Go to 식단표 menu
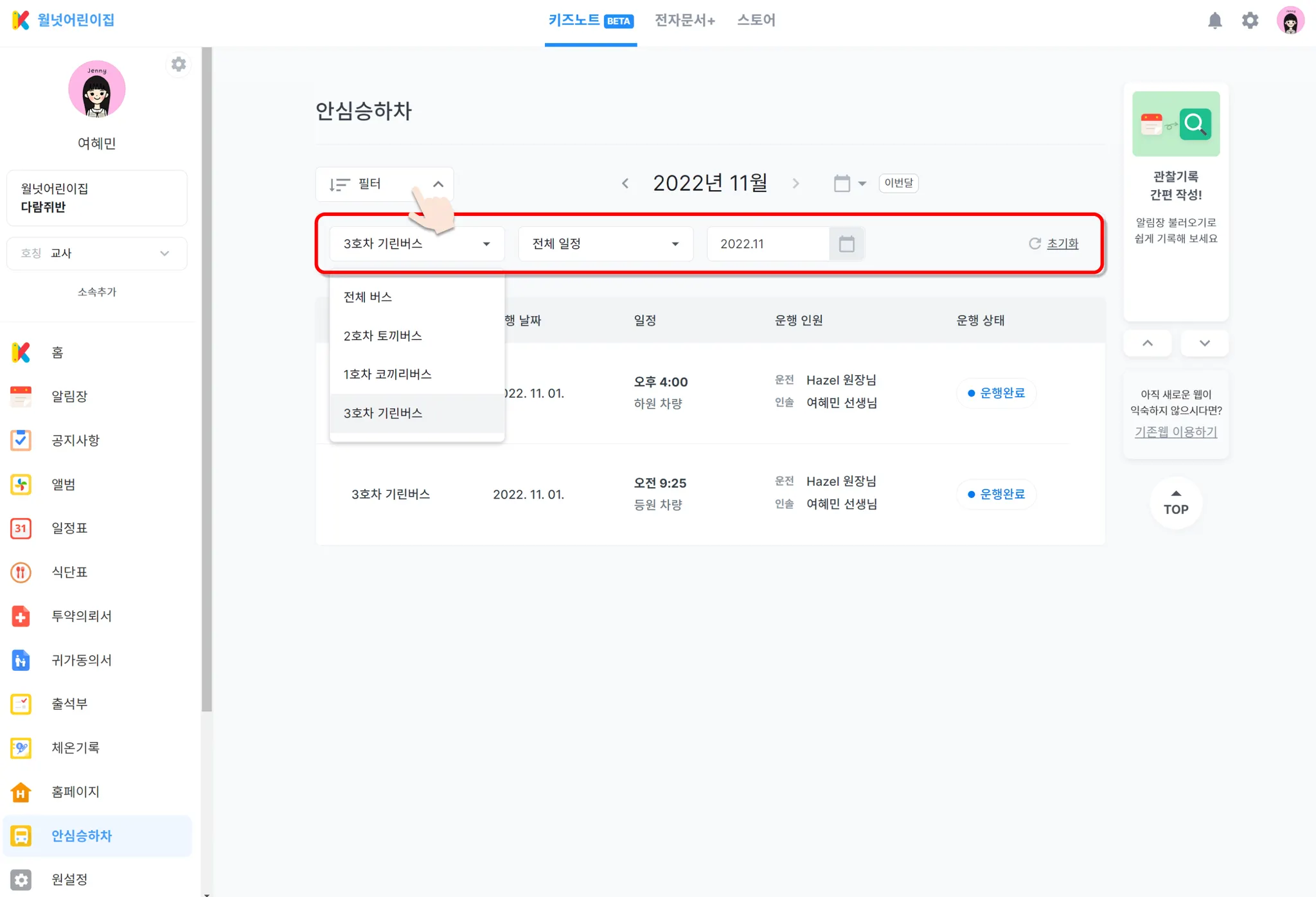This screenshot has width=1316, height=897. (69, 572)
